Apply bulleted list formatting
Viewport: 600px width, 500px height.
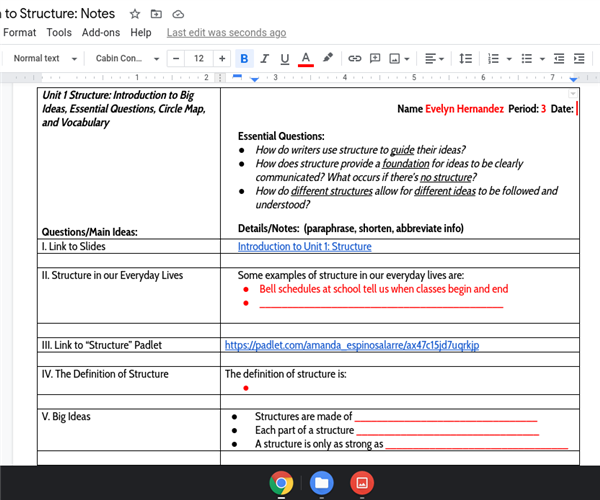527,59
